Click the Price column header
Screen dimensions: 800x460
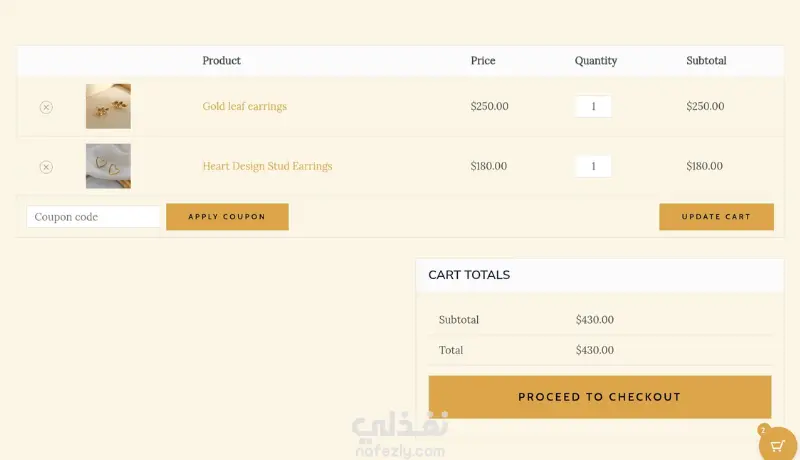tap(483, 61)
